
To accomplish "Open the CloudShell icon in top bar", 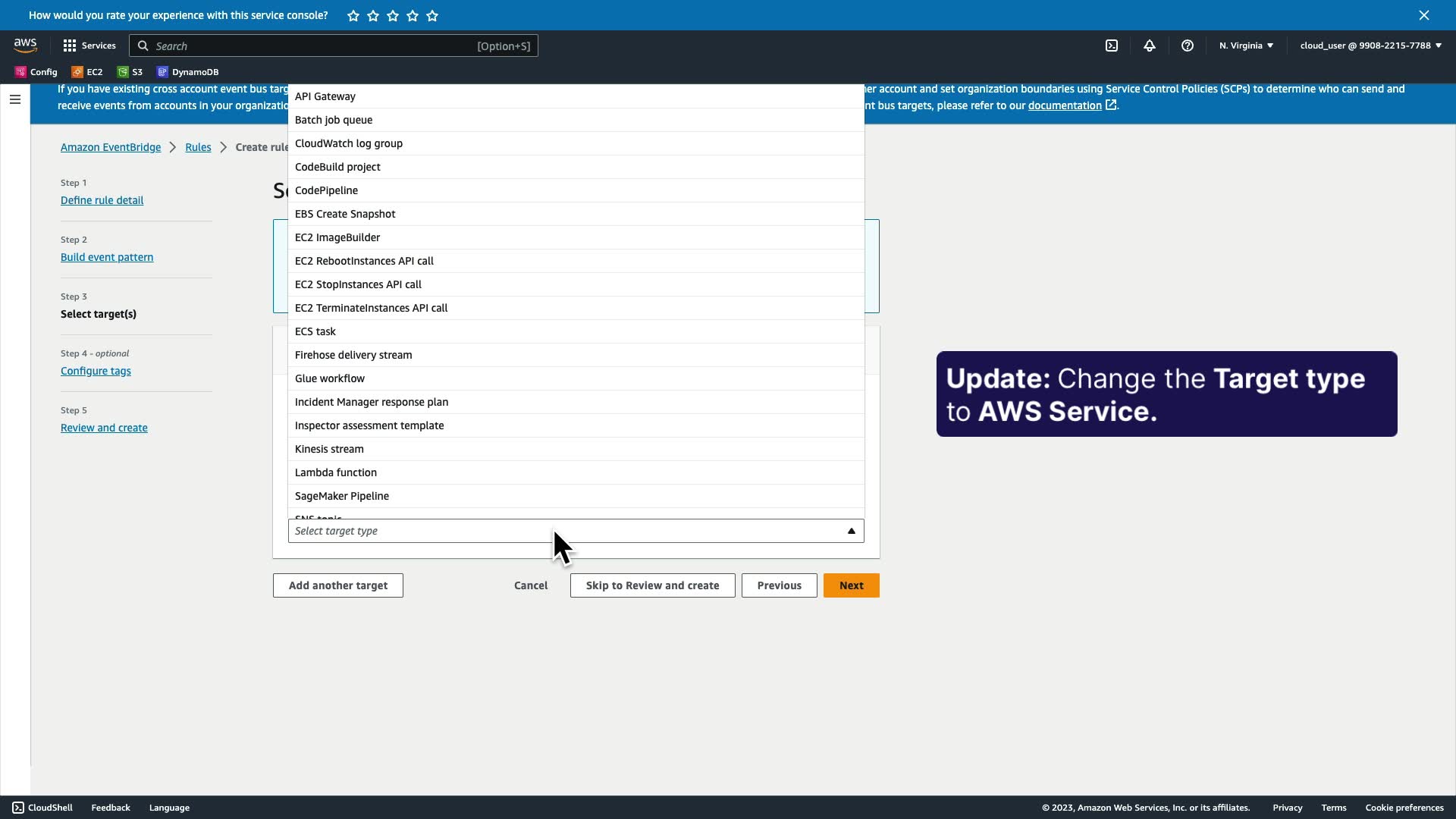I will pos(1112,45).
